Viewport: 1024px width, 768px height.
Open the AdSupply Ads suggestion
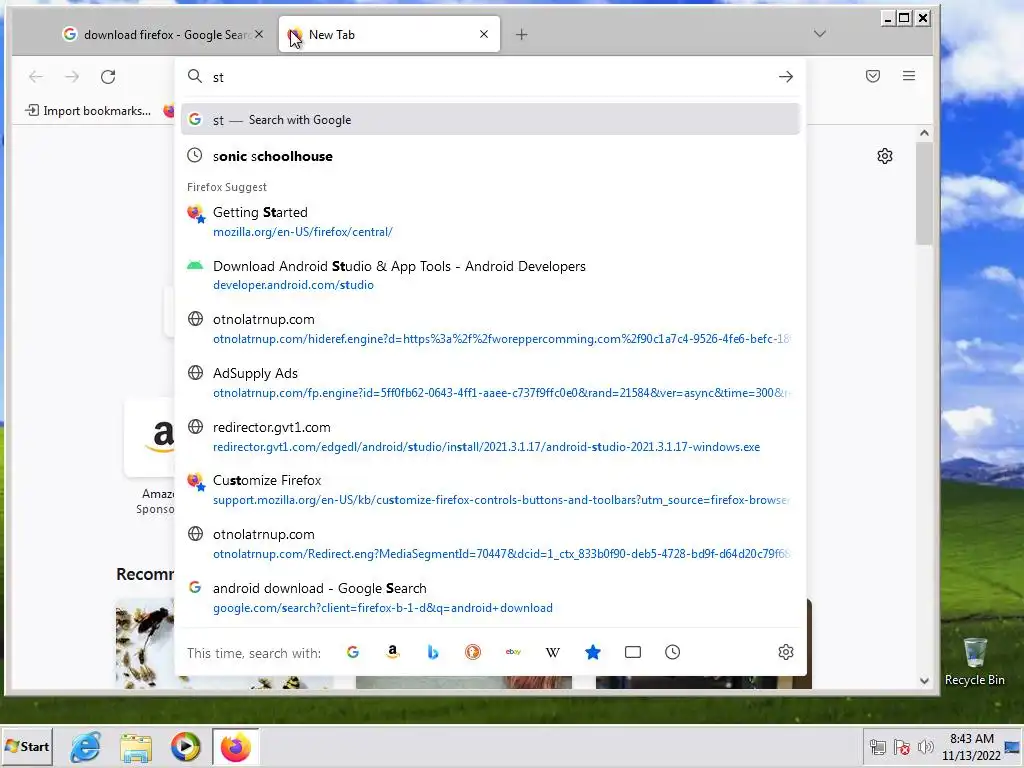tap(490, 383)
